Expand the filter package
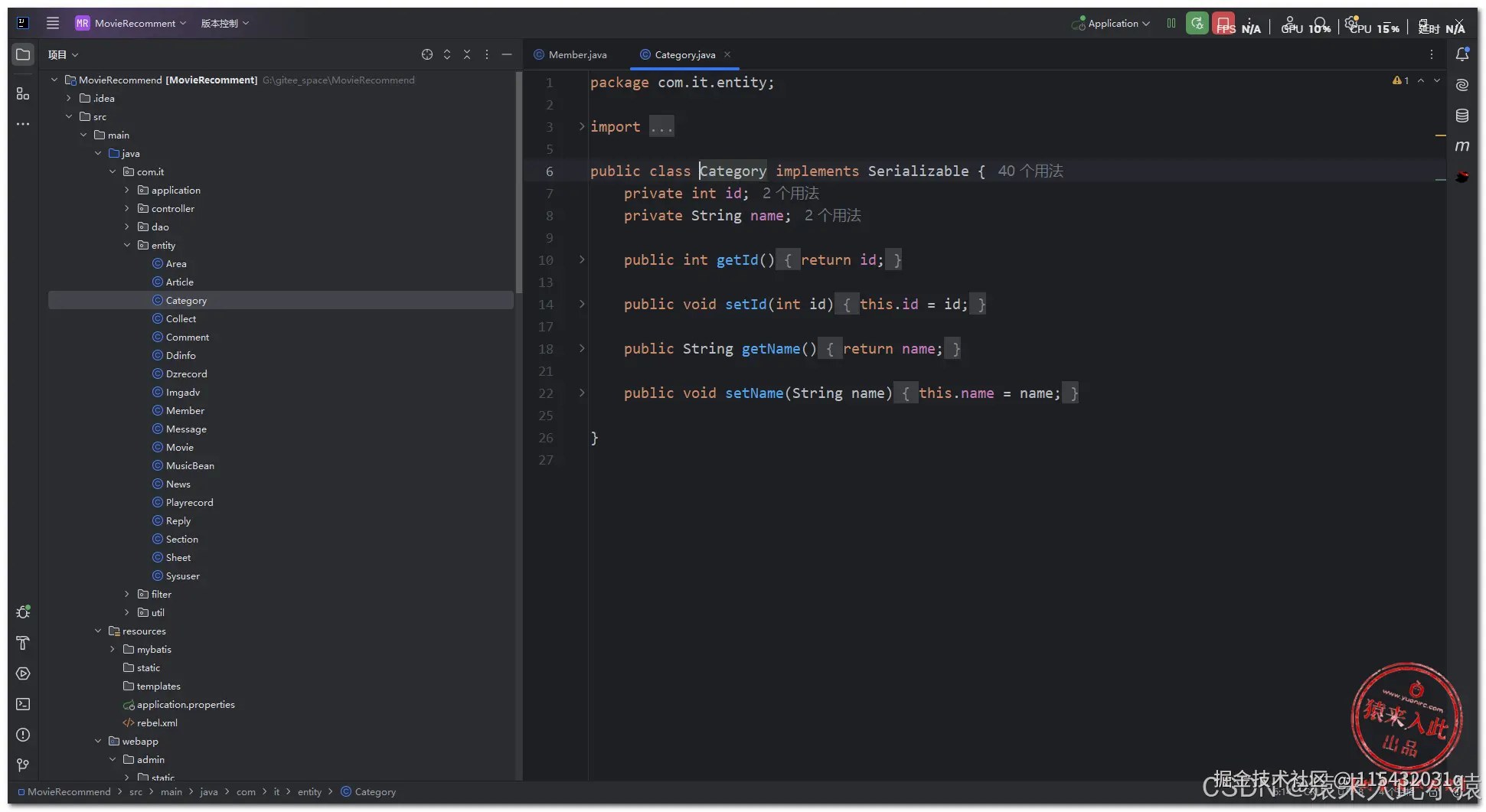Image resolution: width=1486 pixels, height=812 pixels. pos(127,594)
